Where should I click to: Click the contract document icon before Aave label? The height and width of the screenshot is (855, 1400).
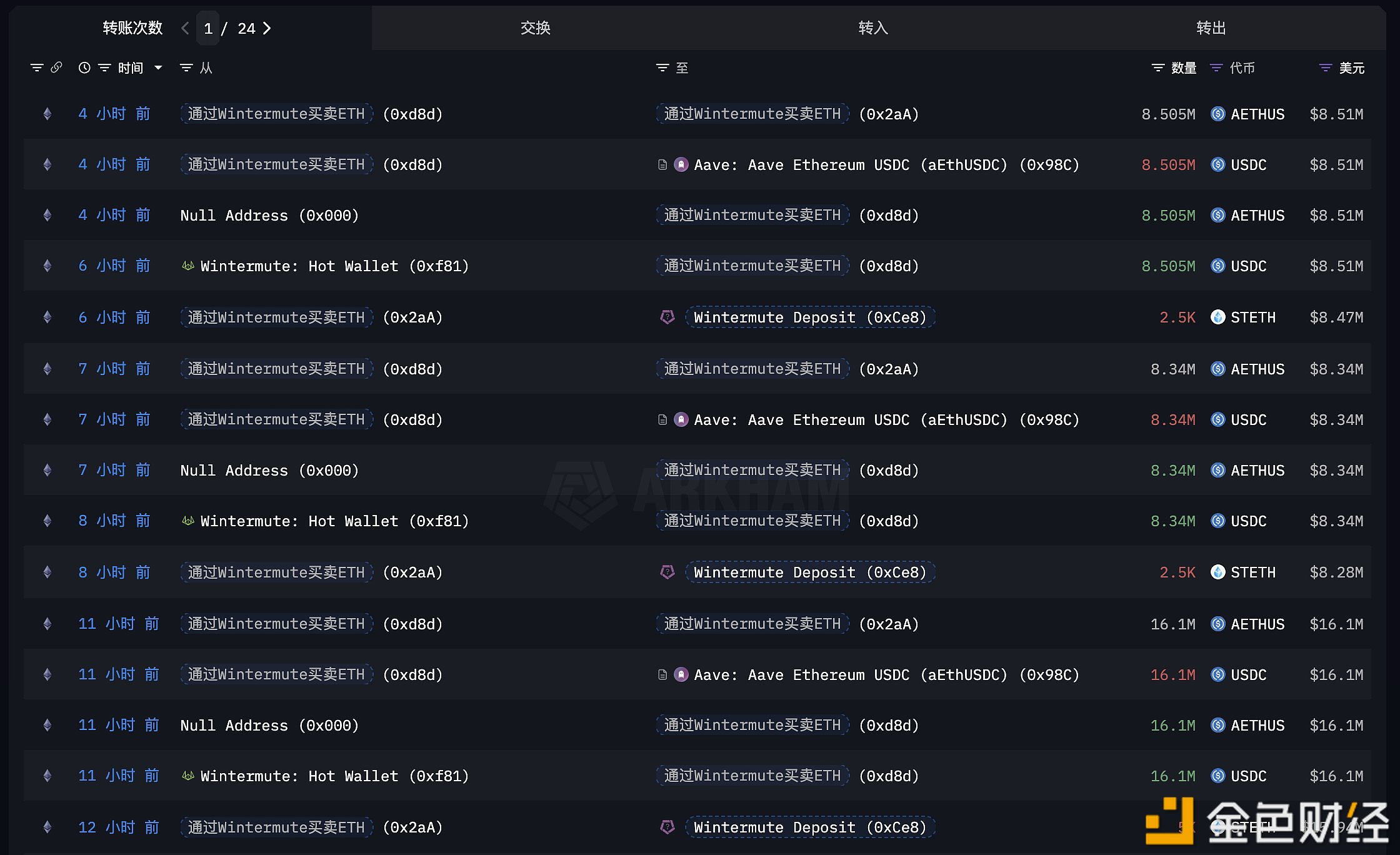(x=662, y=164)
